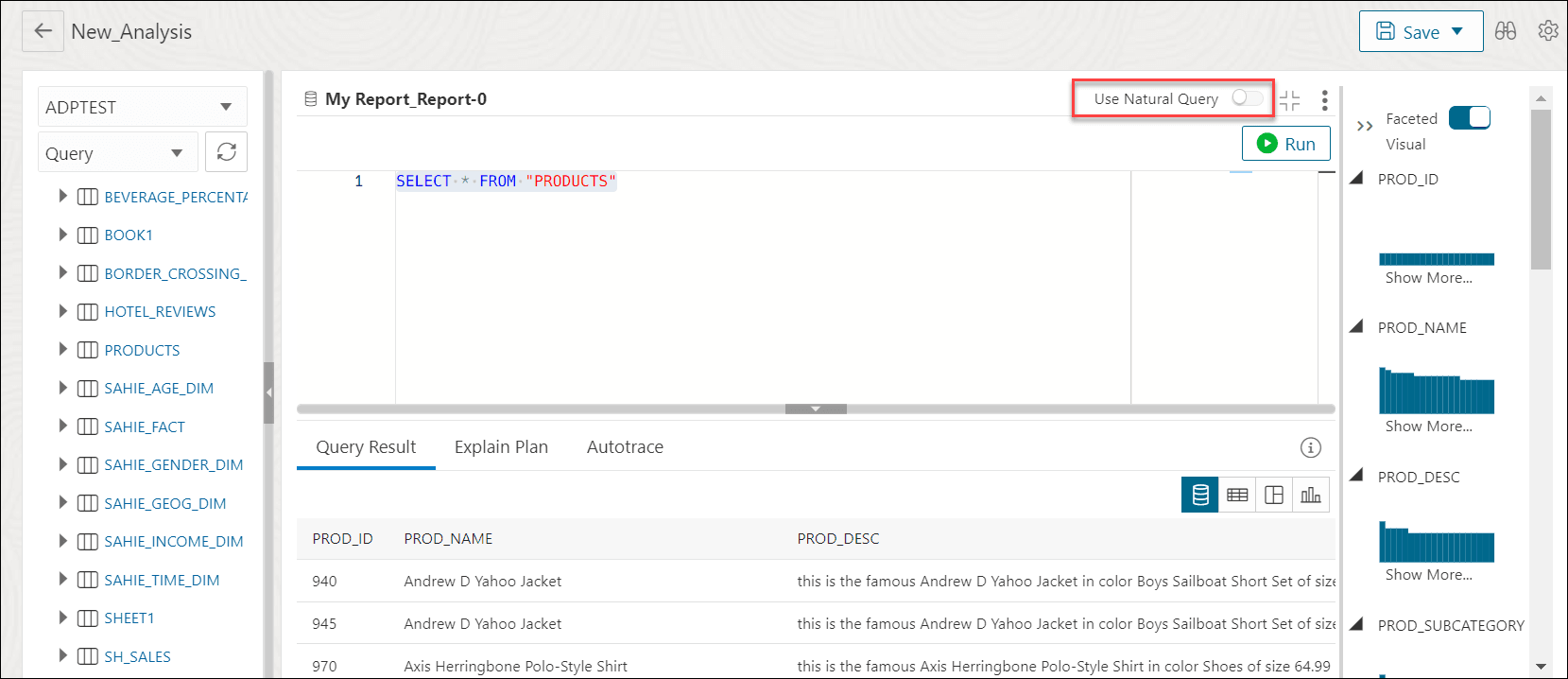Open the Autotrace tab
1568x679 pixels.
(625, 447)
